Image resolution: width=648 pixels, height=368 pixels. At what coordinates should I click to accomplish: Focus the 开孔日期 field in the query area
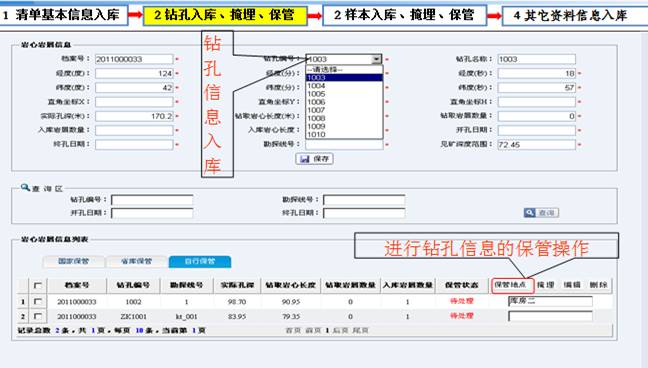coord(152,213)
